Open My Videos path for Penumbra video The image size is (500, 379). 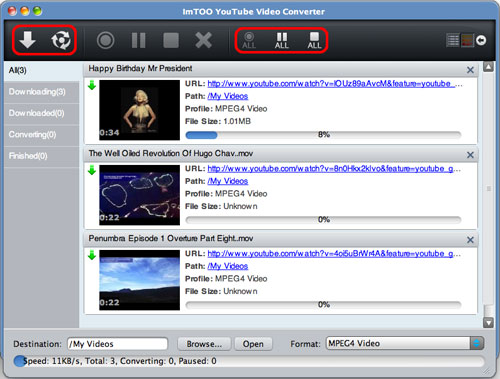click(x=228, y=266)
